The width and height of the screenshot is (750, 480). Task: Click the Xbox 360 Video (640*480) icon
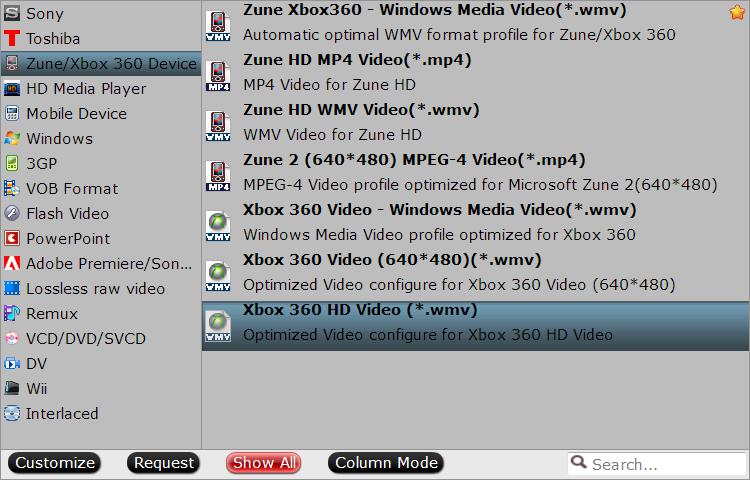tap(218, 275)
